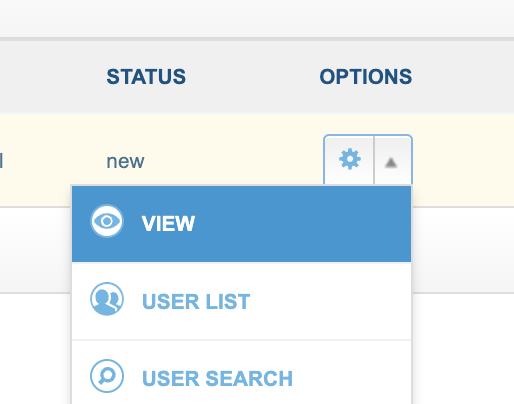514x404 pixels.
Task: Choose the User Search menu entry
Action: point(241,372)
